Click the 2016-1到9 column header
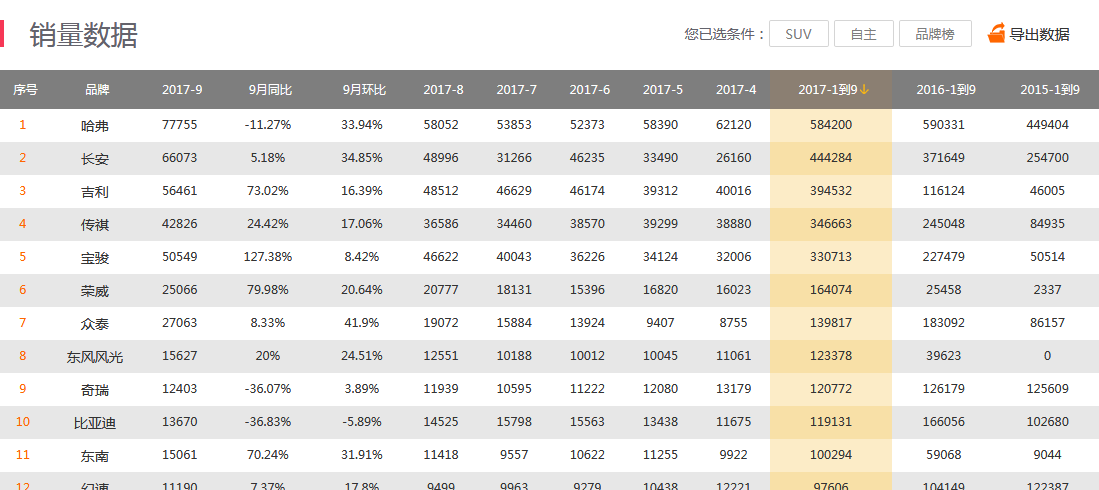 tap(946, 90)
